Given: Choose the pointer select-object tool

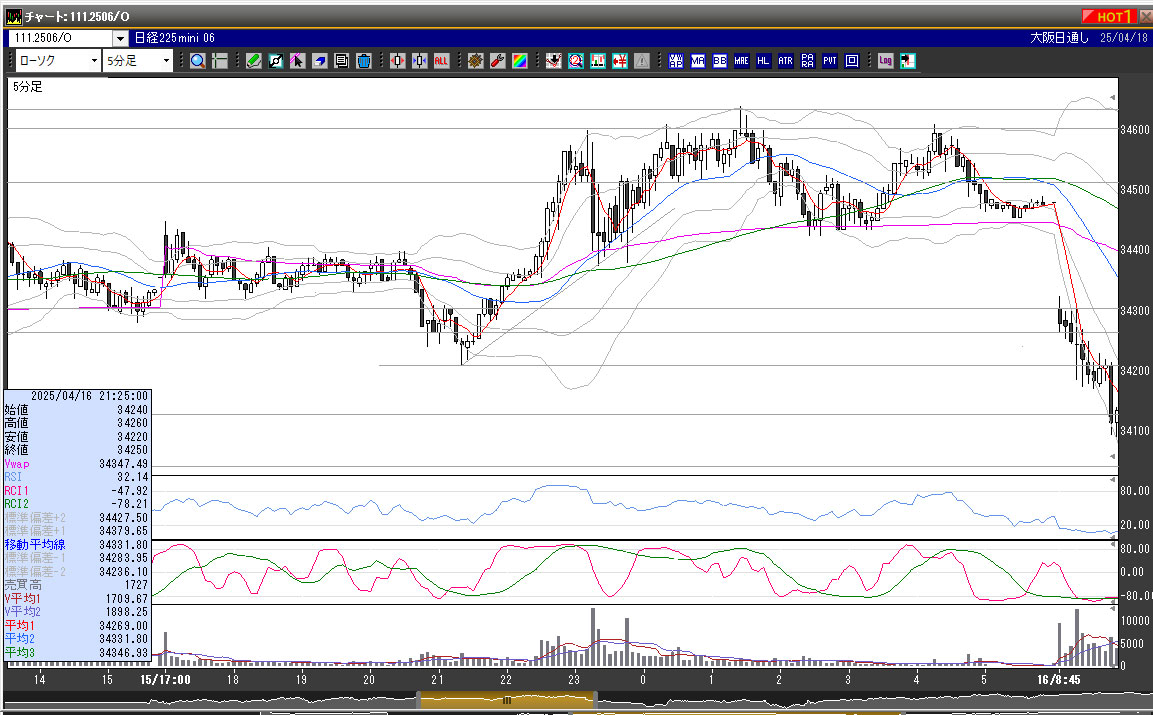Looking at the screenshot, I should [297, 61].
